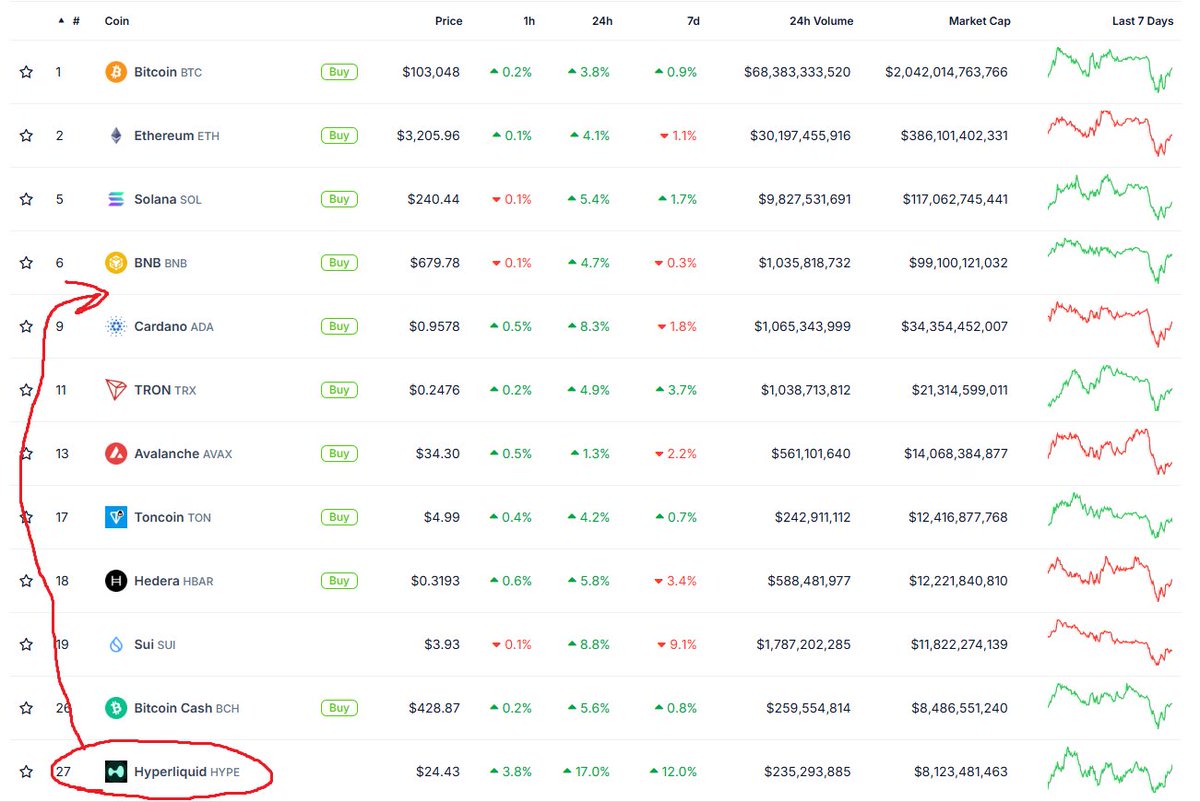
Task: Click Avalanche 7d change 2.2%
Action: (676, 453)
